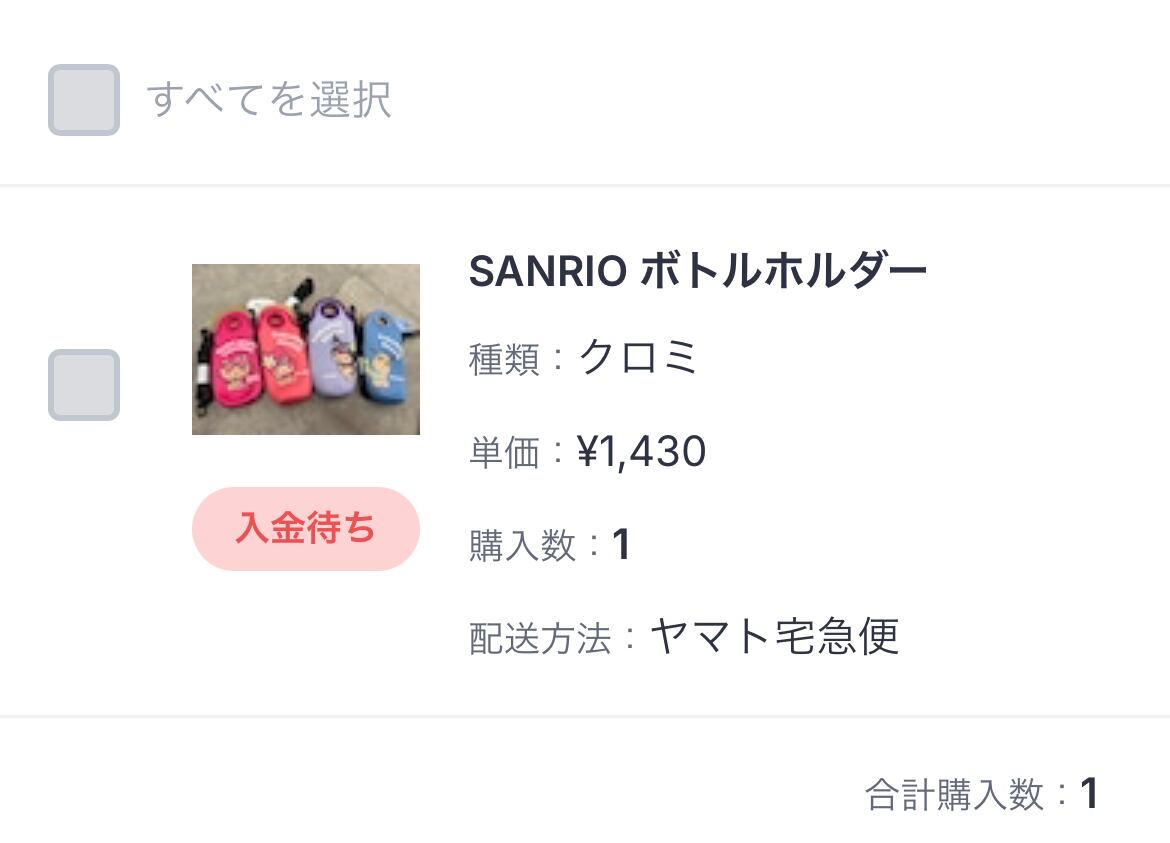Click the total count beside 合計購入数
Viewport: 1170px width, 843px height.
1089,795
